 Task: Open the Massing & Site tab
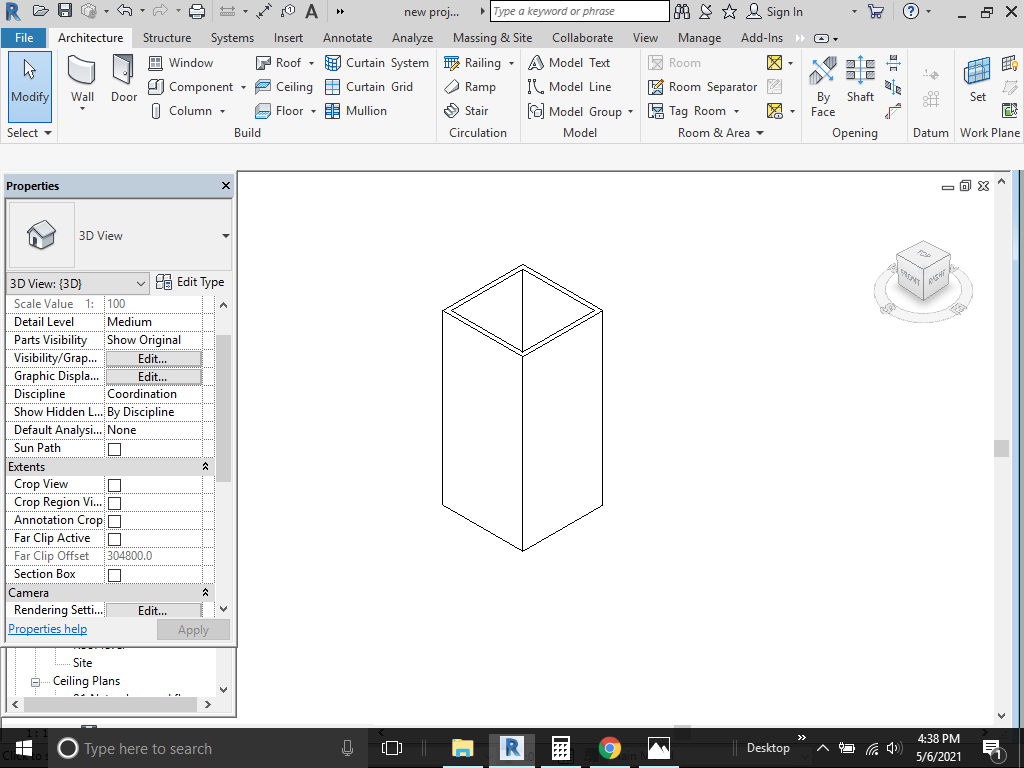(492, 38)
